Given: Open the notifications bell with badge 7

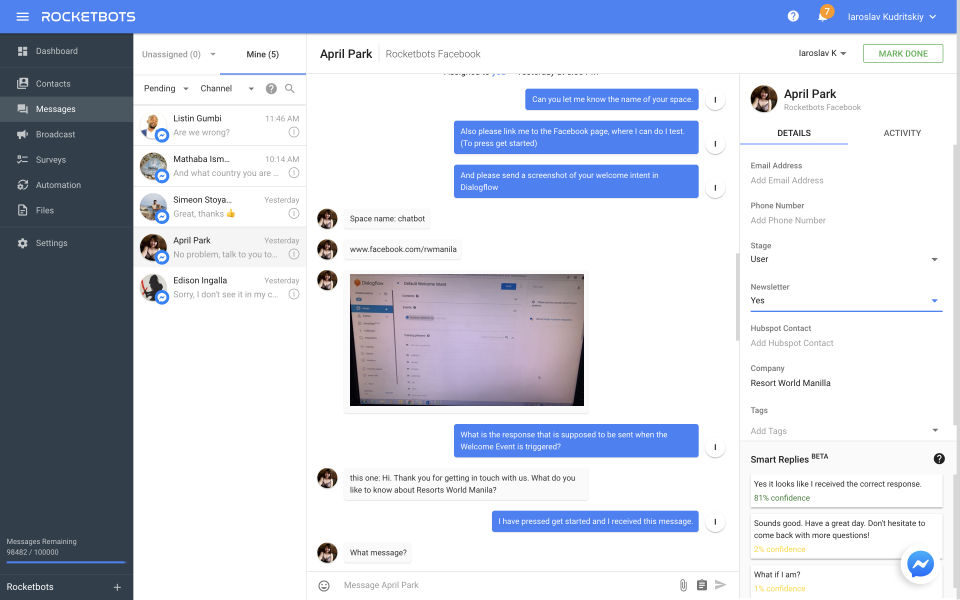Looking at the screenshot, I should (823, 17).
